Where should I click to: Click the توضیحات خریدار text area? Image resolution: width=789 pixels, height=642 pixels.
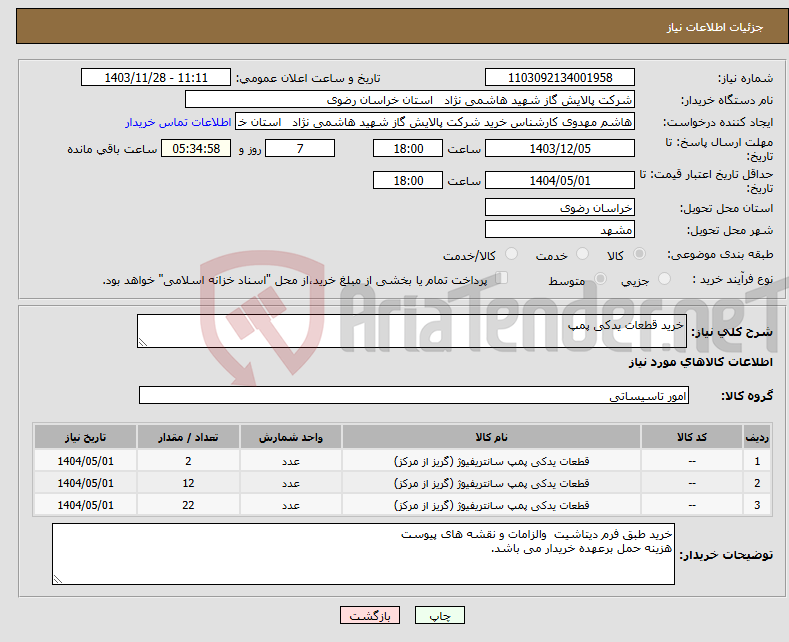pos(363,554)
